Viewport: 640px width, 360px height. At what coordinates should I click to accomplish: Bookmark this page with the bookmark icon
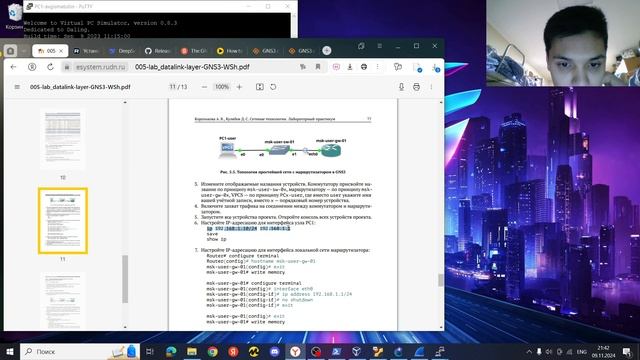[x=318, y=67]
